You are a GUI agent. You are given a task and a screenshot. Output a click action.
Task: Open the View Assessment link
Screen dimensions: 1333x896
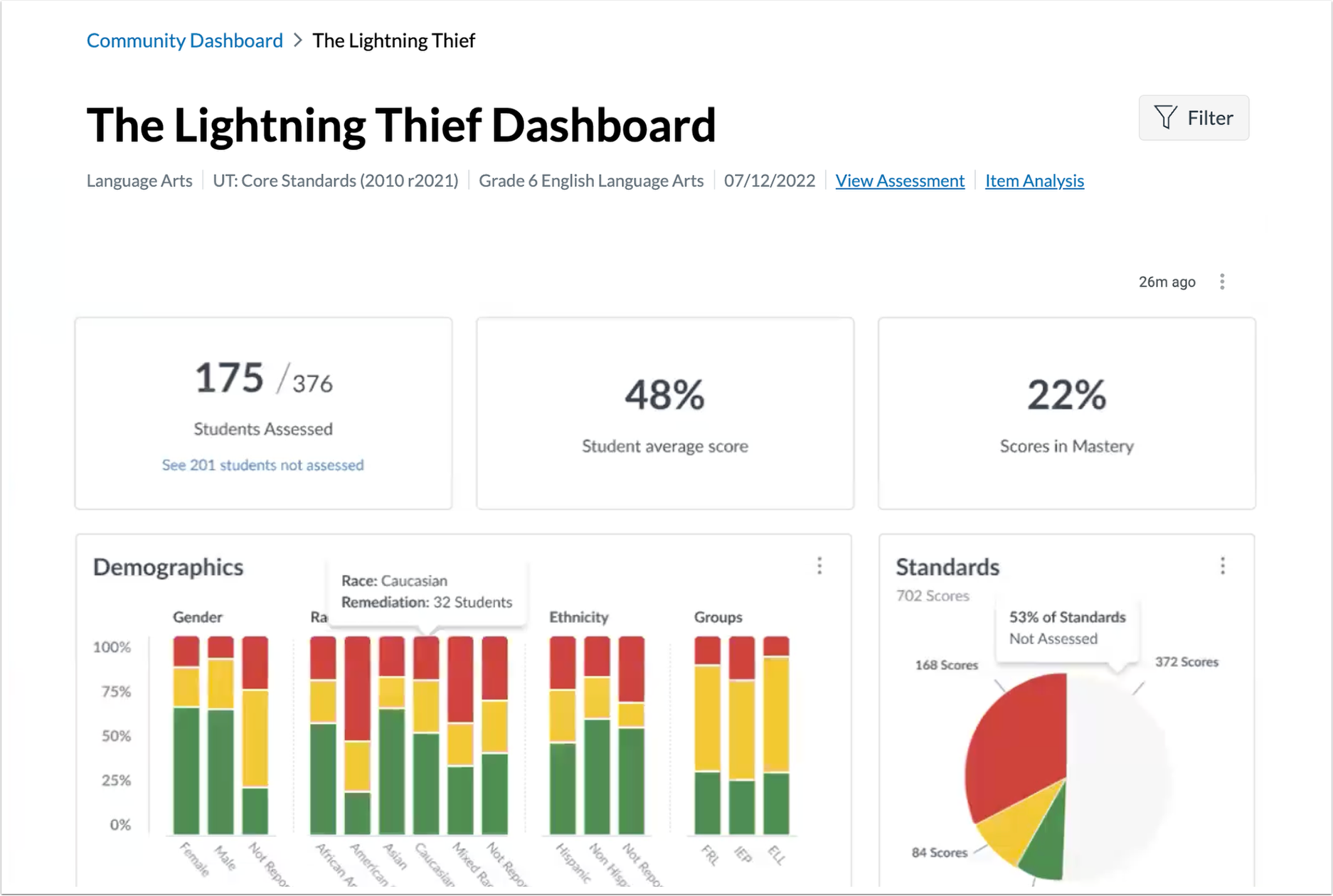pyautogui.click(x=899, y=181)
